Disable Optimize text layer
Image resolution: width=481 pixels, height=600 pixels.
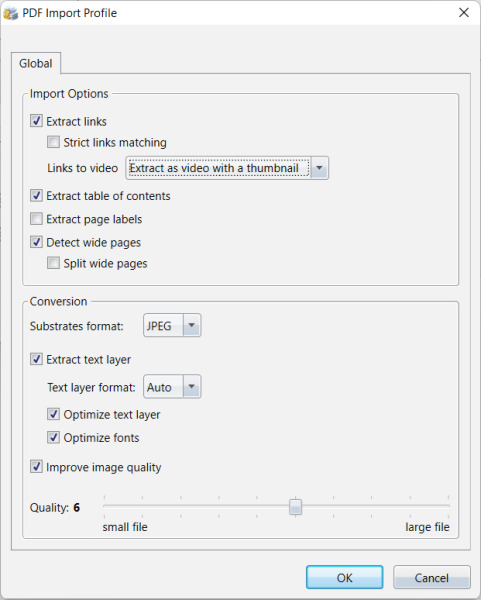tap(53, 414)
